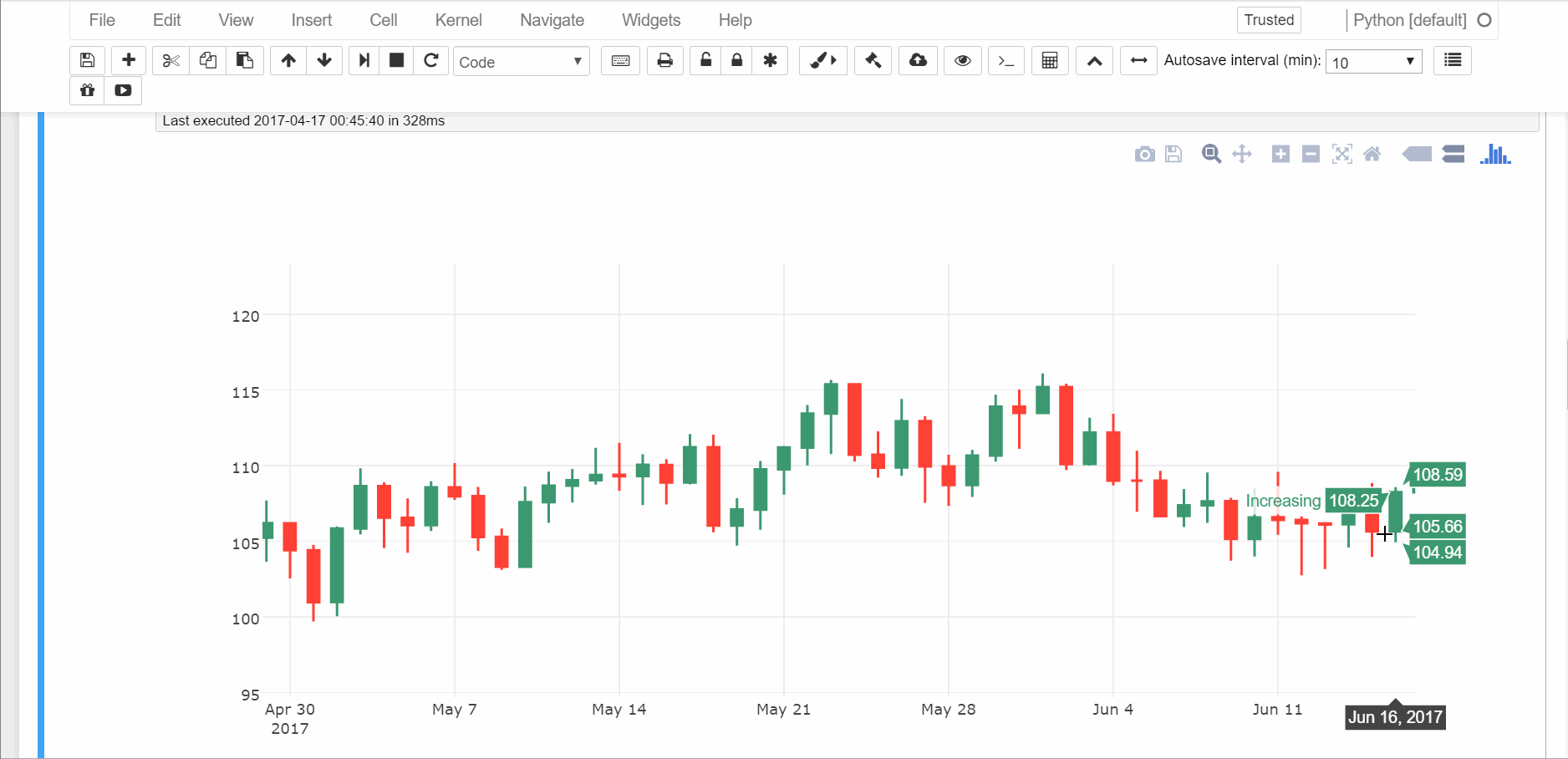This screenshot has width=1568, height=759.
Task: Compare data on hover icon
Action: click(x=1453, y=154)
